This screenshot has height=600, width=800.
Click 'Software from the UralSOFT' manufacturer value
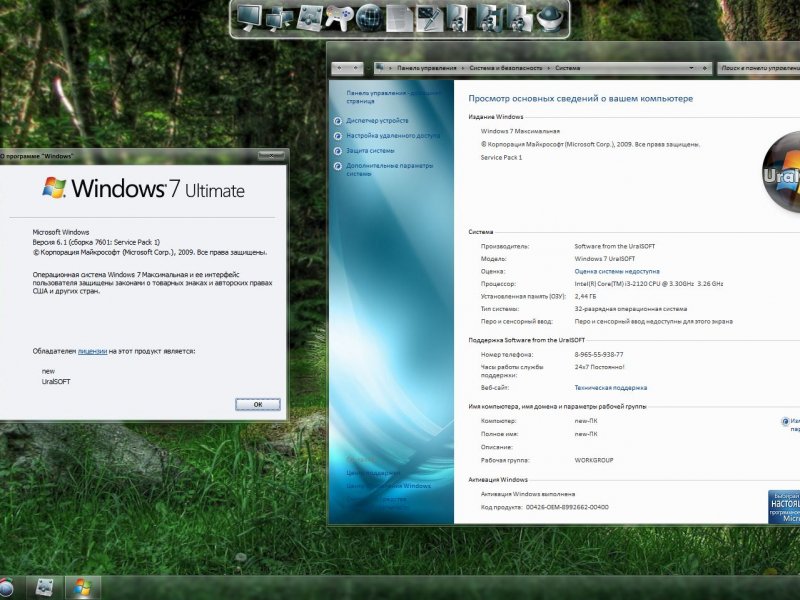[x=614, y=246]
